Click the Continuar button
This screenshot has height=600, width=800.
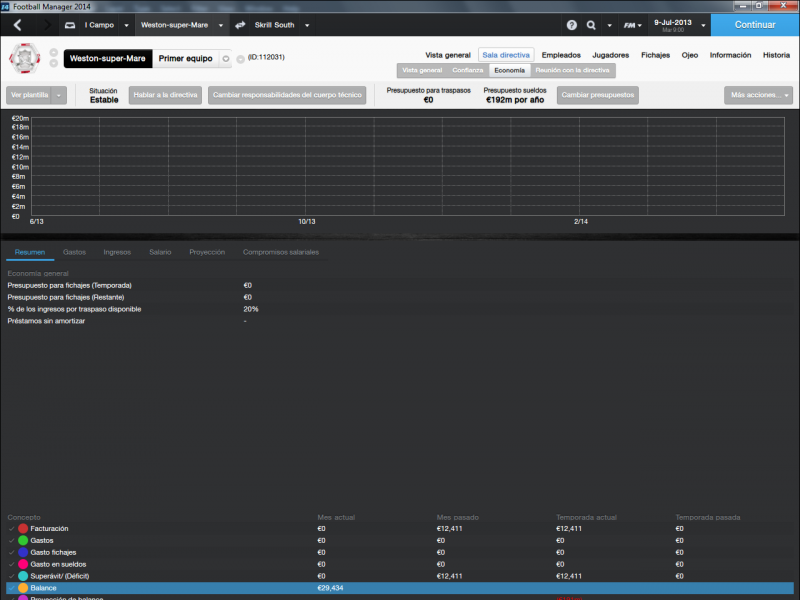(x=755, y=25)
